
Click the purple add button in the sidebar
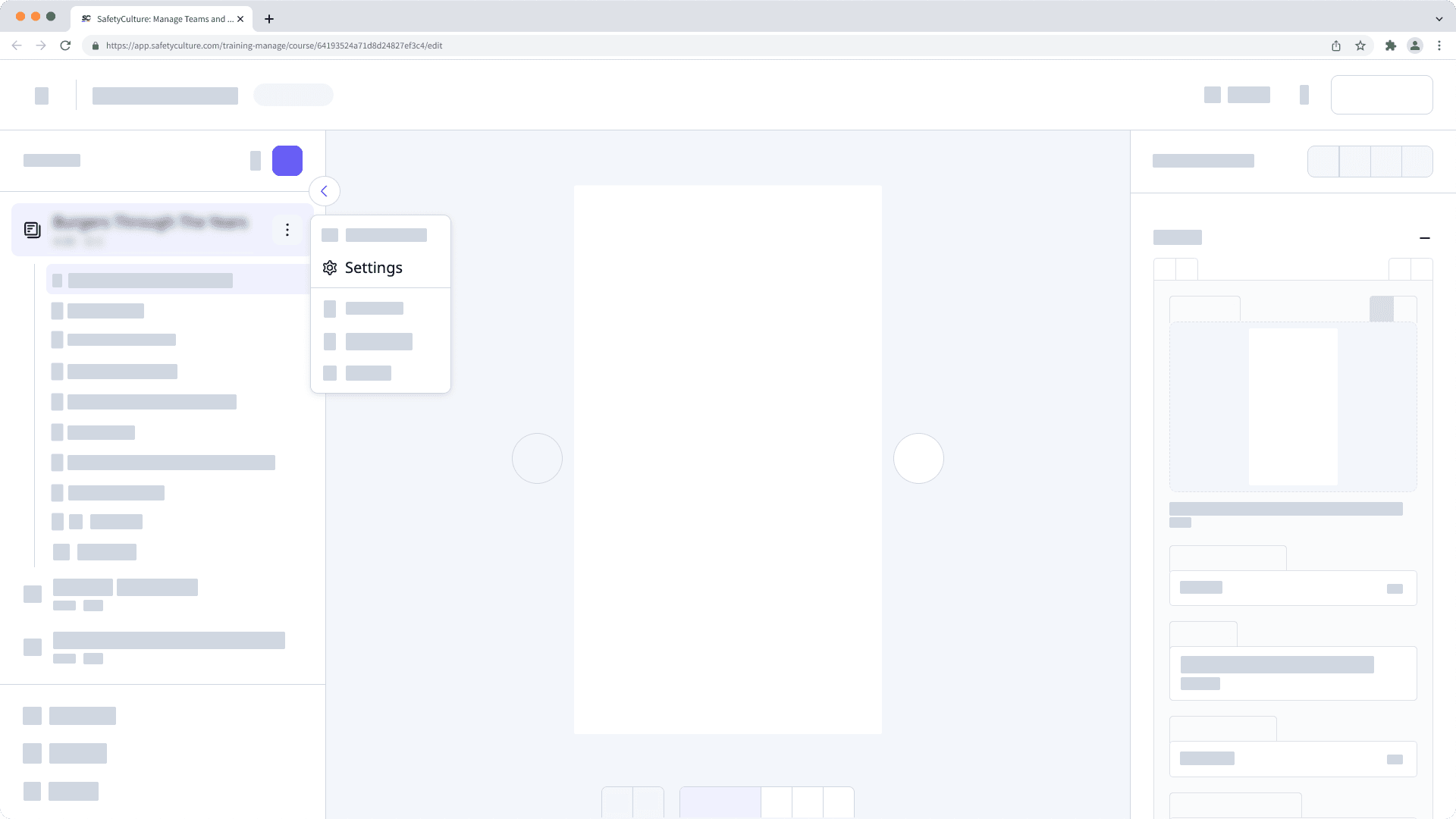click(x=287, y=161)
